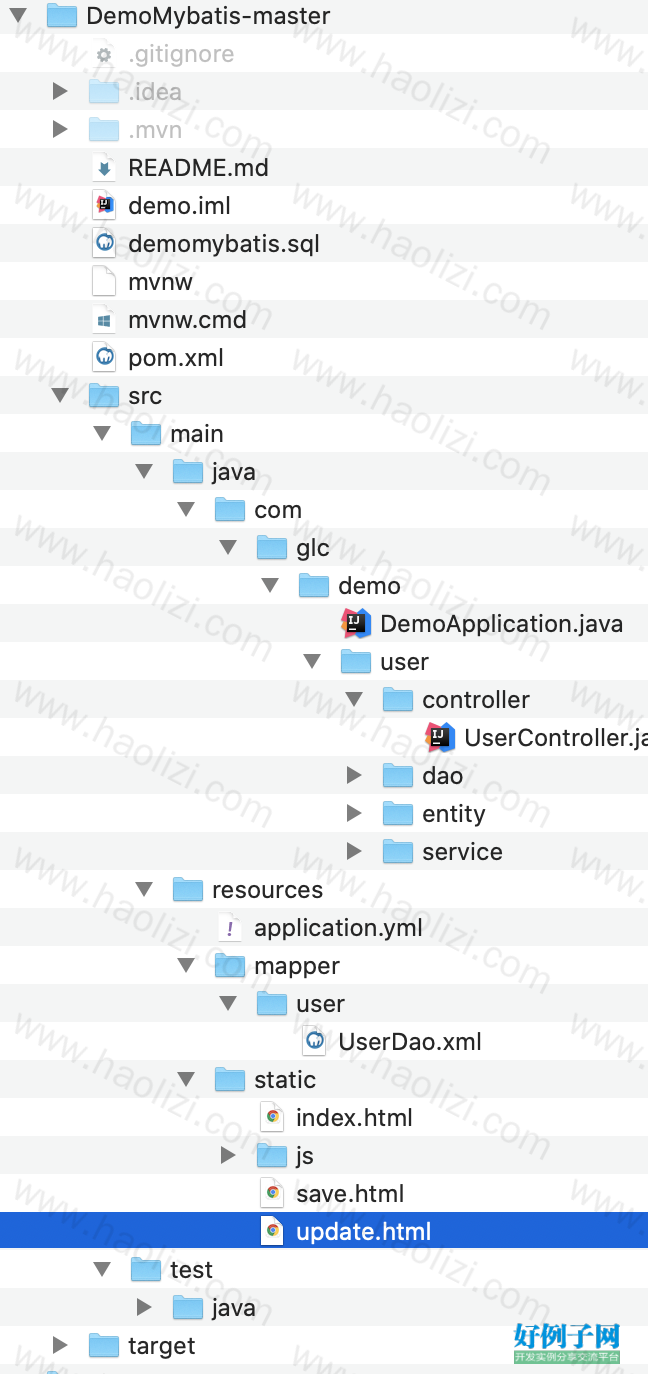648x1374 pixels.
Task: Collapse the DemoMybatis-master root folder
Action: tap(18, 16)
